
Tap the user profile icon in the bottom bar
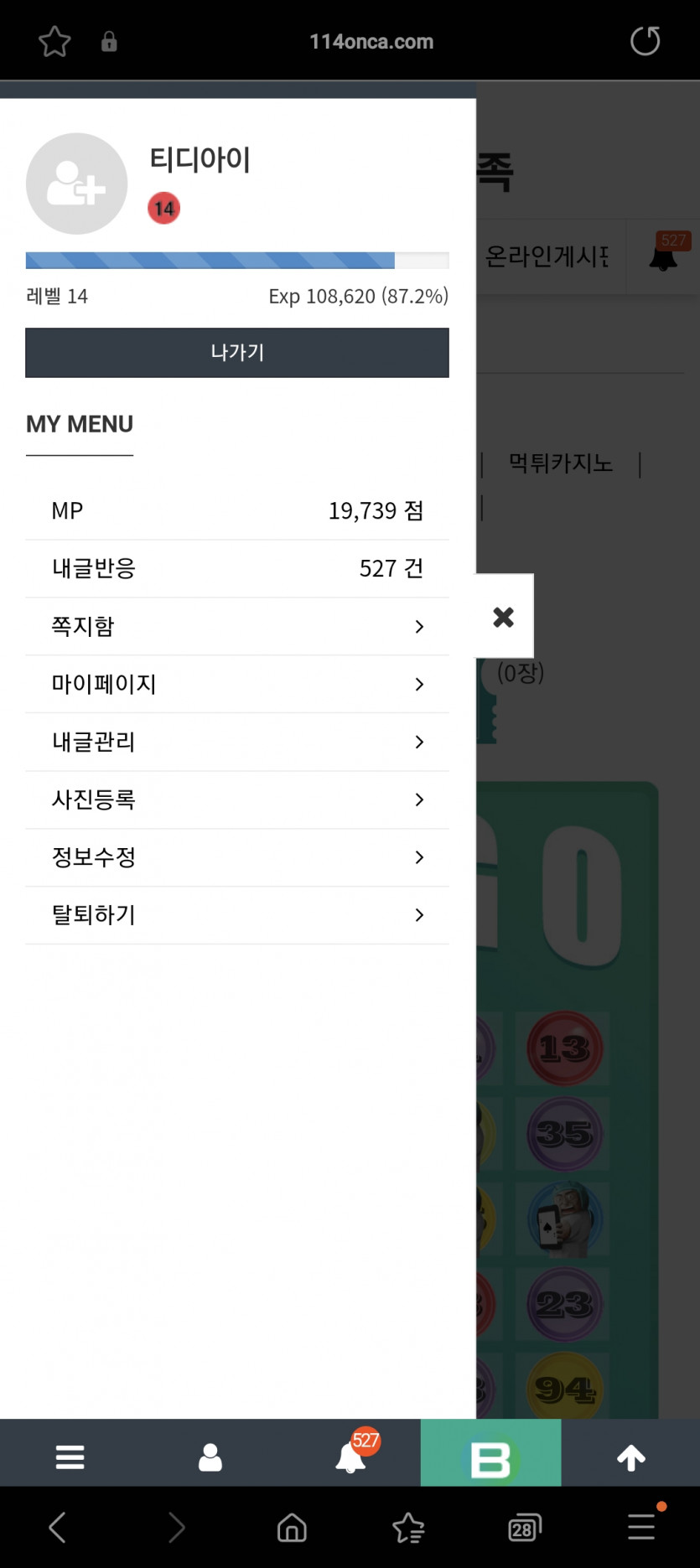tap(210, 1457)
